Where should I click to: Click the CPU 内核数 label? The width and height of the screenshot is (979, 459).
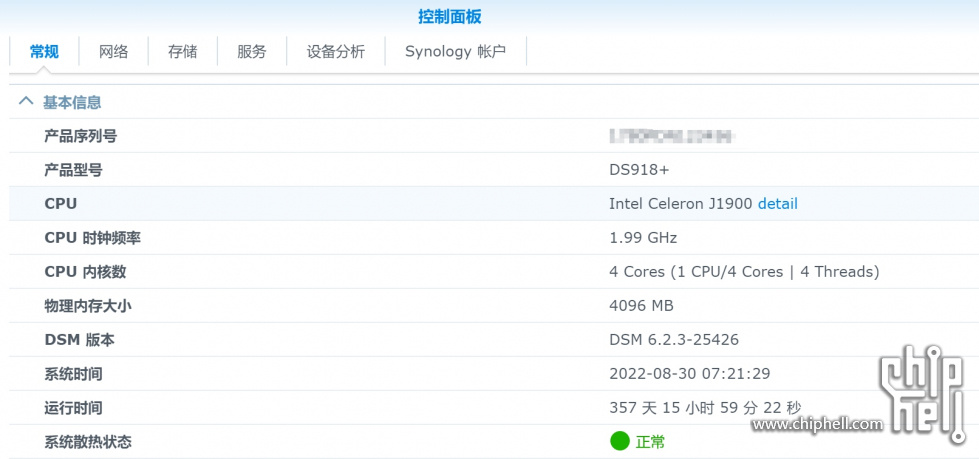tap(86, 272)
